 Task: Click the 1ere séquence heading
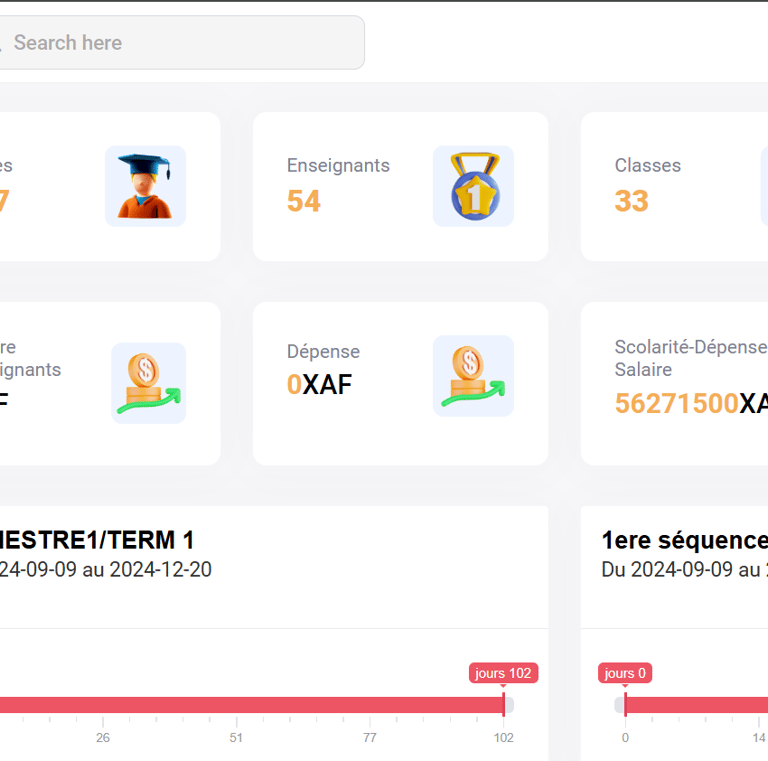coord(684,540)
